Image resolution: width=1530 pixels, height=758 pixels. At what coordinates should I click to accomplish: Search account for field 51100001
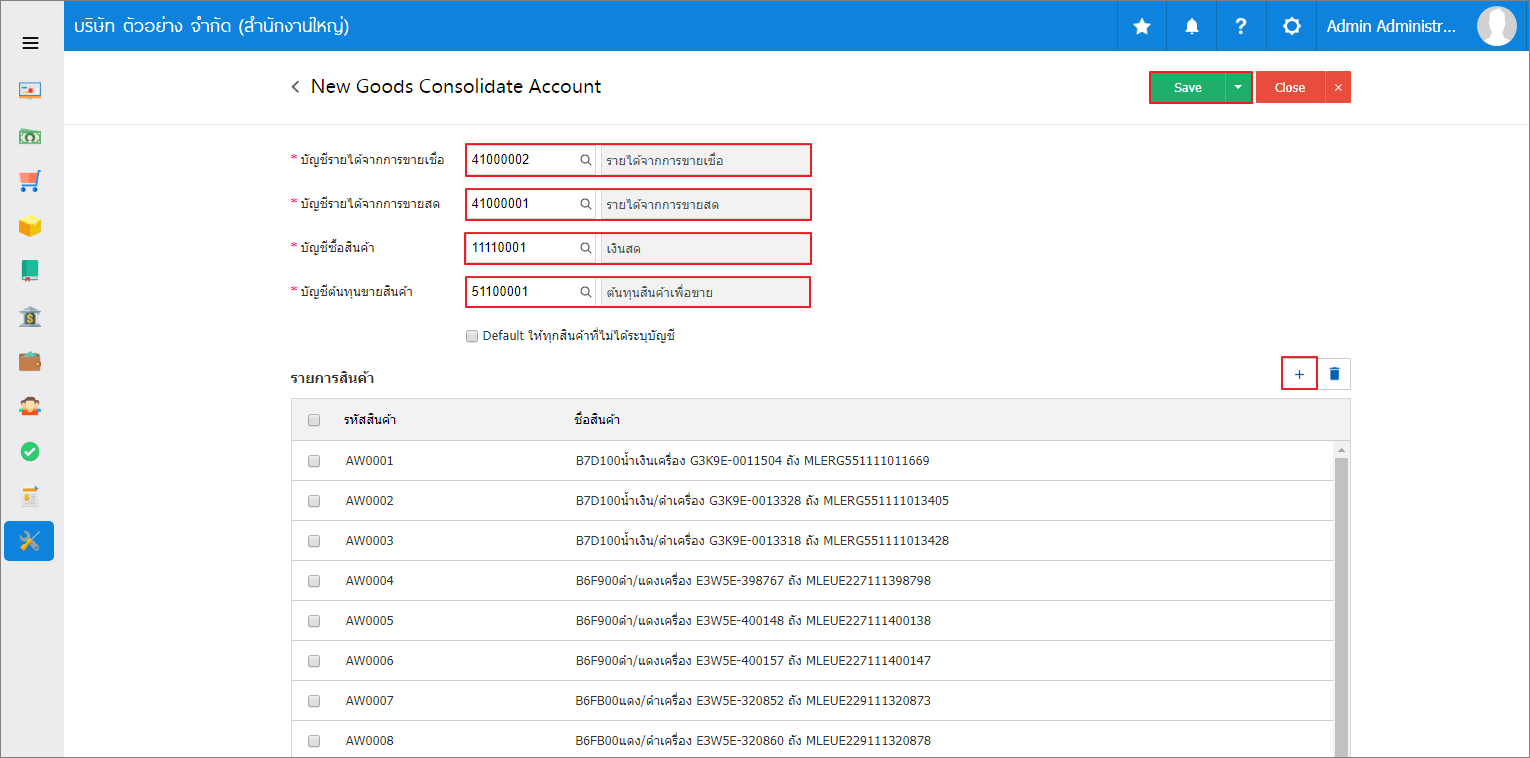586,292
